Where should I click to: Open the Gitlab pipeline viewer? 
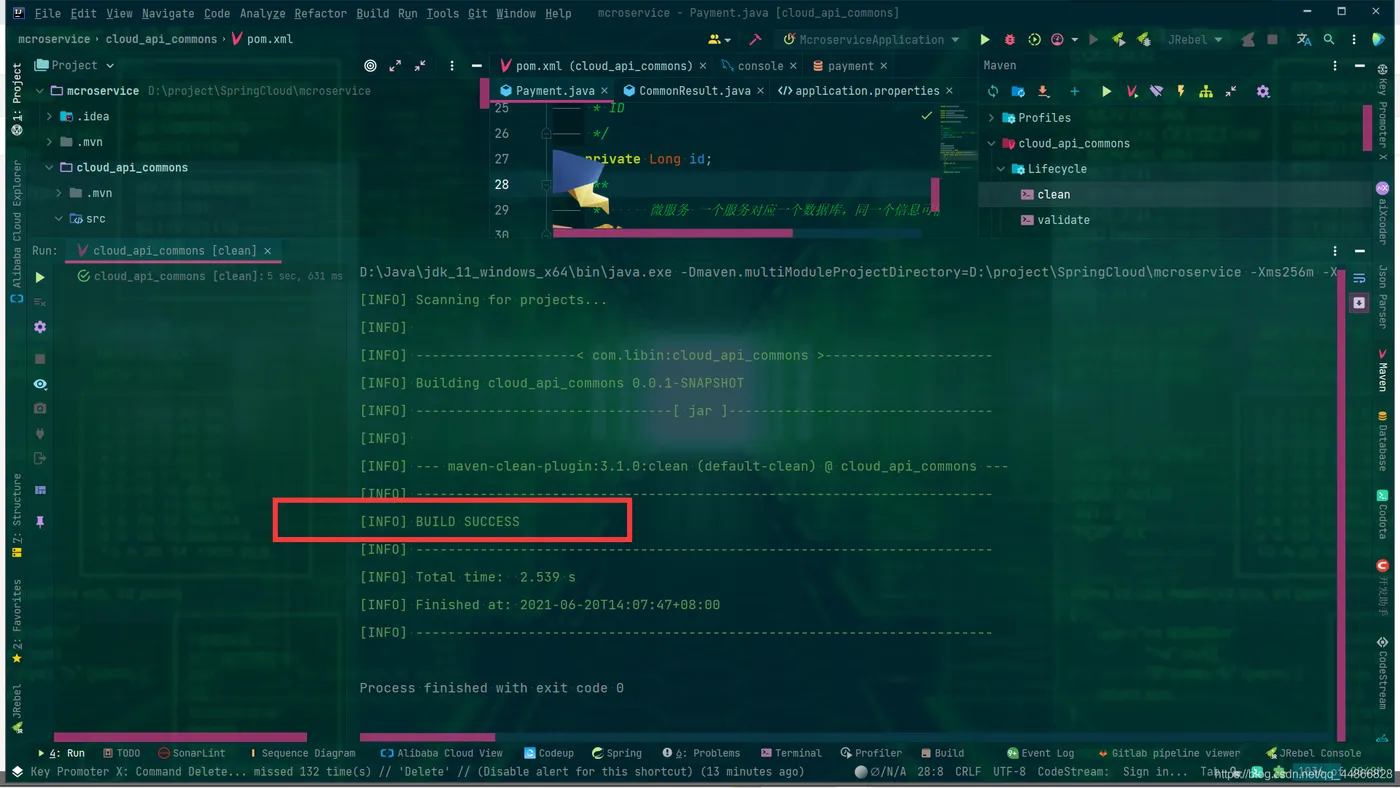tap(1169, 753)
